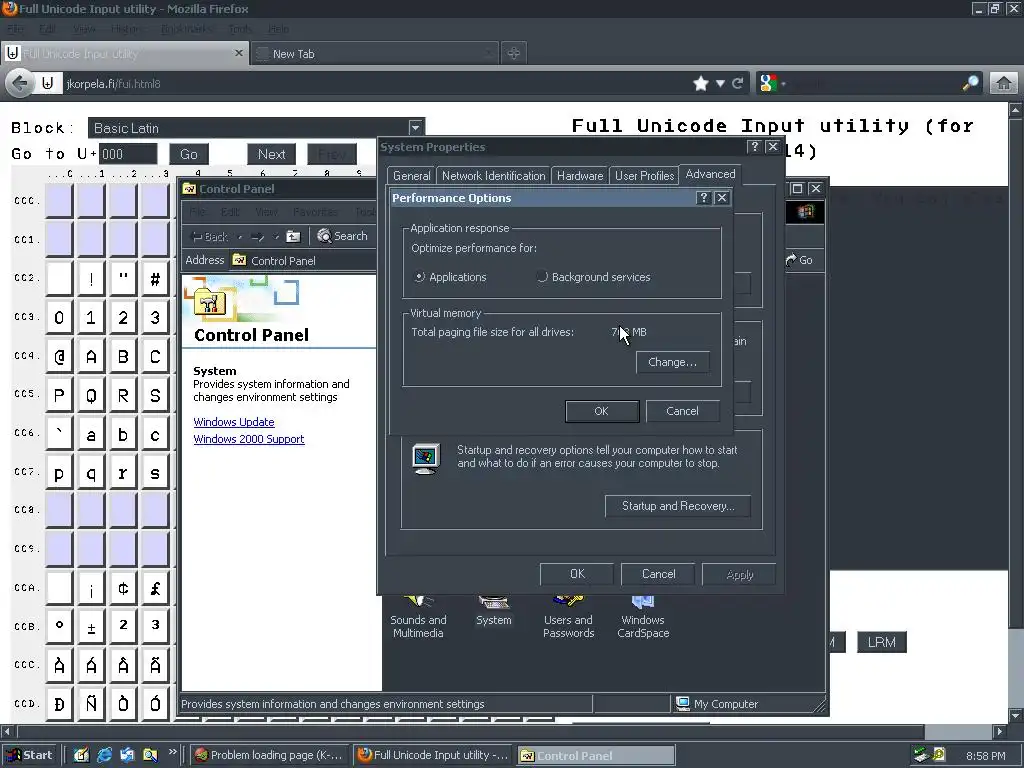Click the Change... button for virtual memory
Image resolution: width=1024 pixels, height=768 pixels.
[673, 362]
